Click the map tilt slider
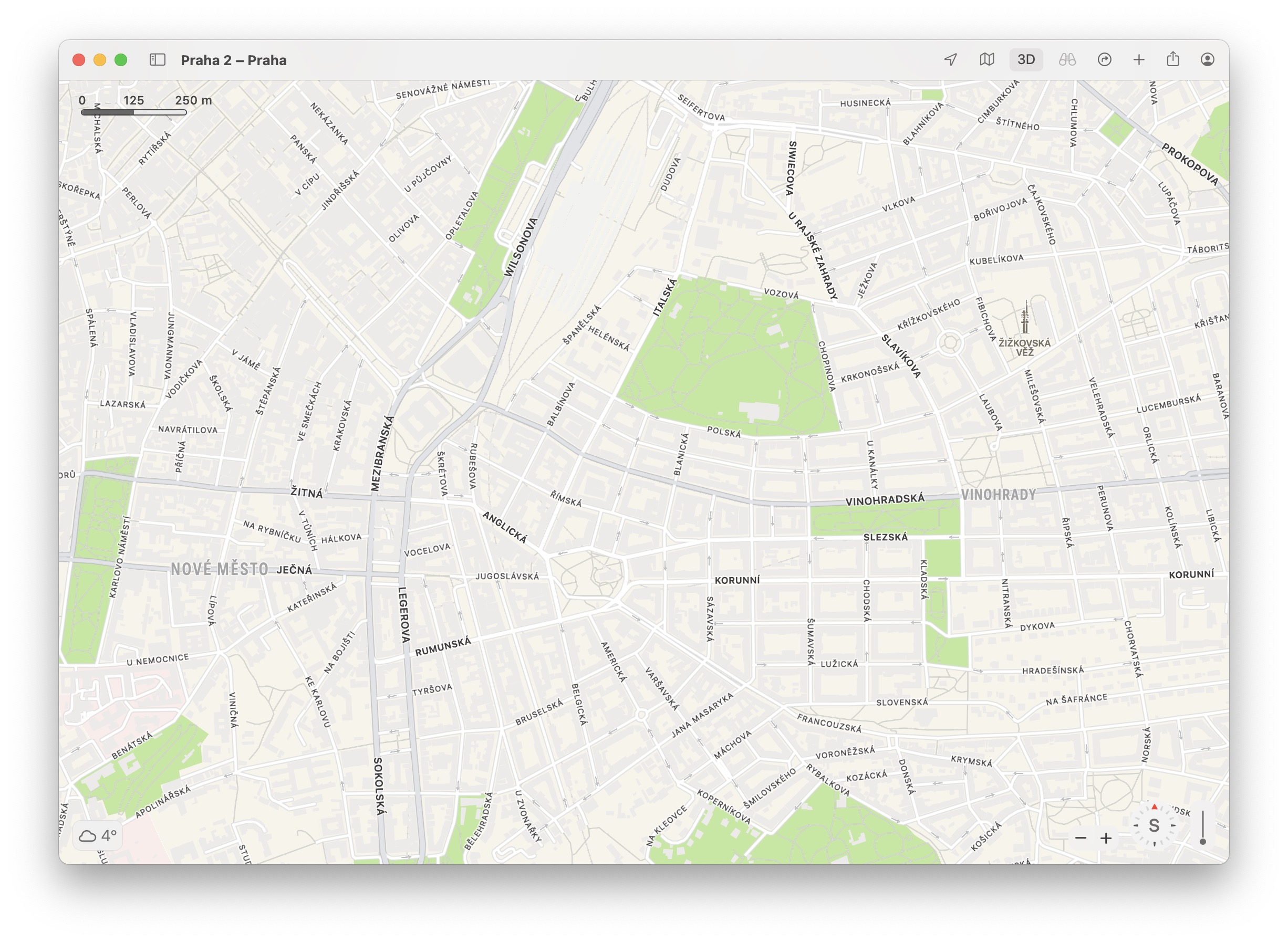Screen dimensions: 1288x942 click(x=1202, y=828)
